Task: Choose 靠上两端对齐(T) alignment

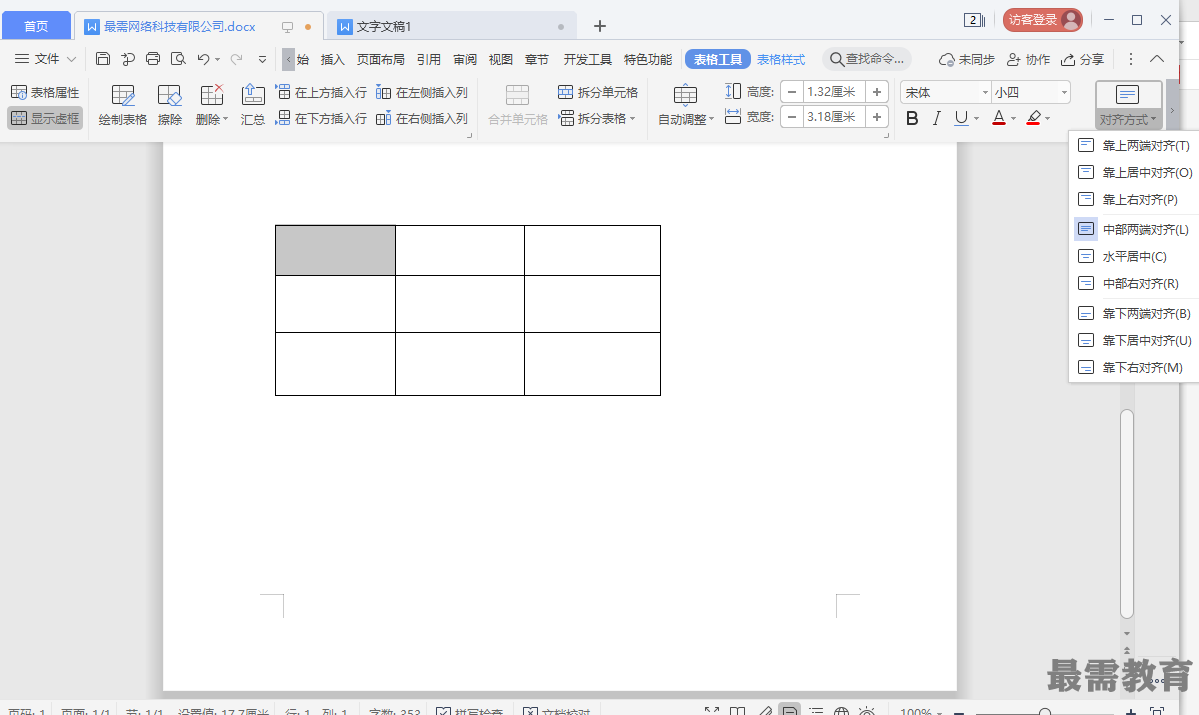Action: click(1134, 145)
